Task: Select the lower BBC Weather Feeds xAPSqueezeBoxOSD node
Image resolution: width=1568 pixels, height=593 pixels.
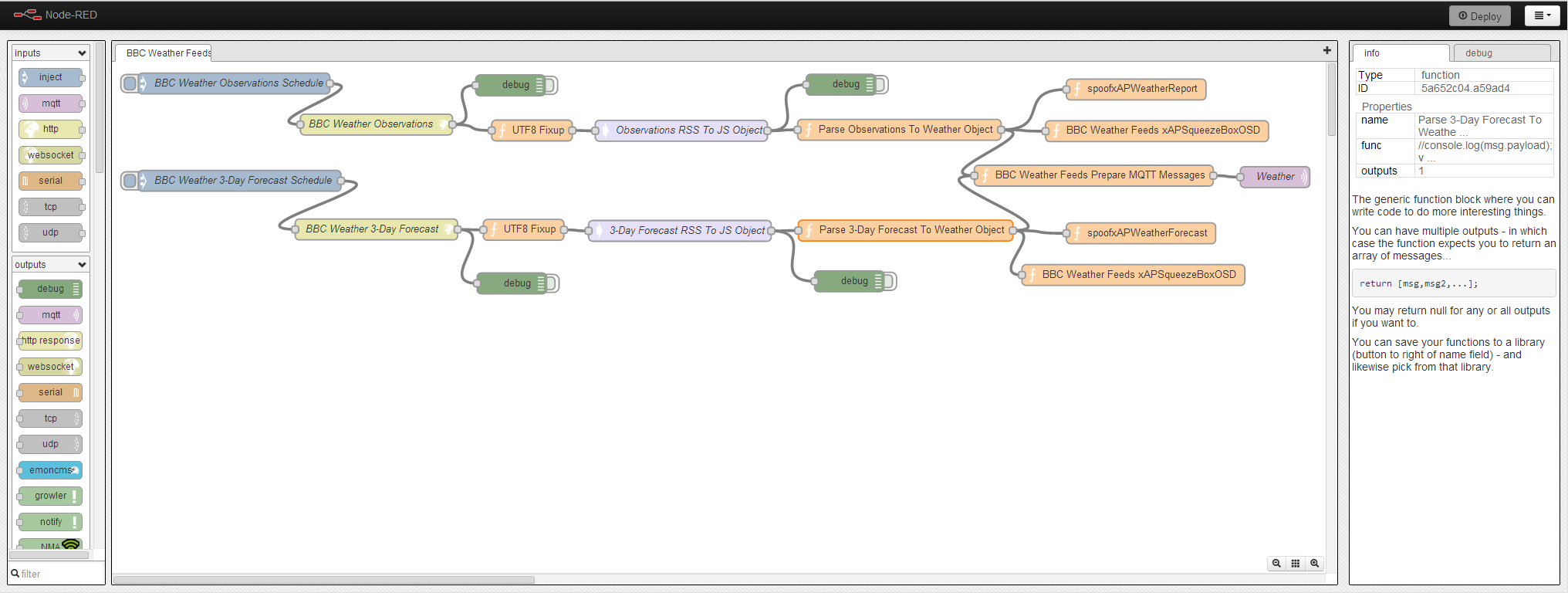Action: tap(1133, 275)
